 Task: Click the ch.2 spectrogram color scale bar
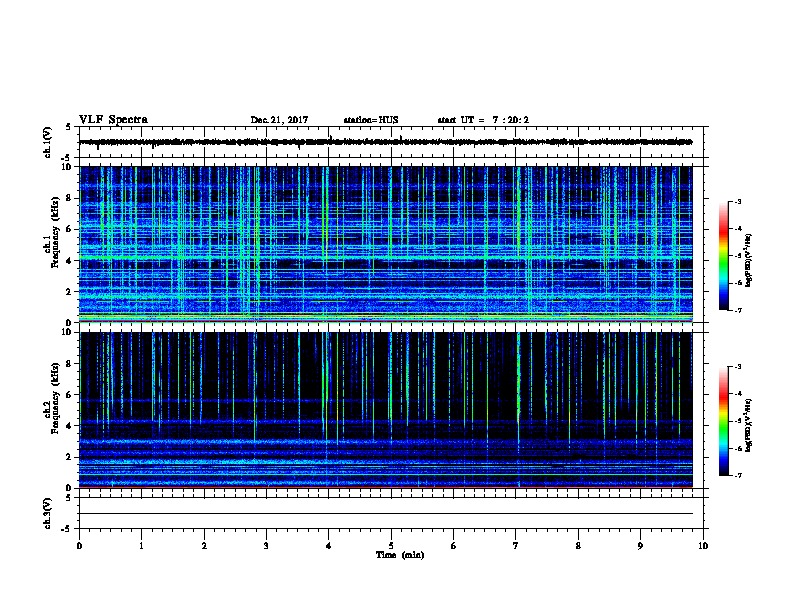(724, 421)
